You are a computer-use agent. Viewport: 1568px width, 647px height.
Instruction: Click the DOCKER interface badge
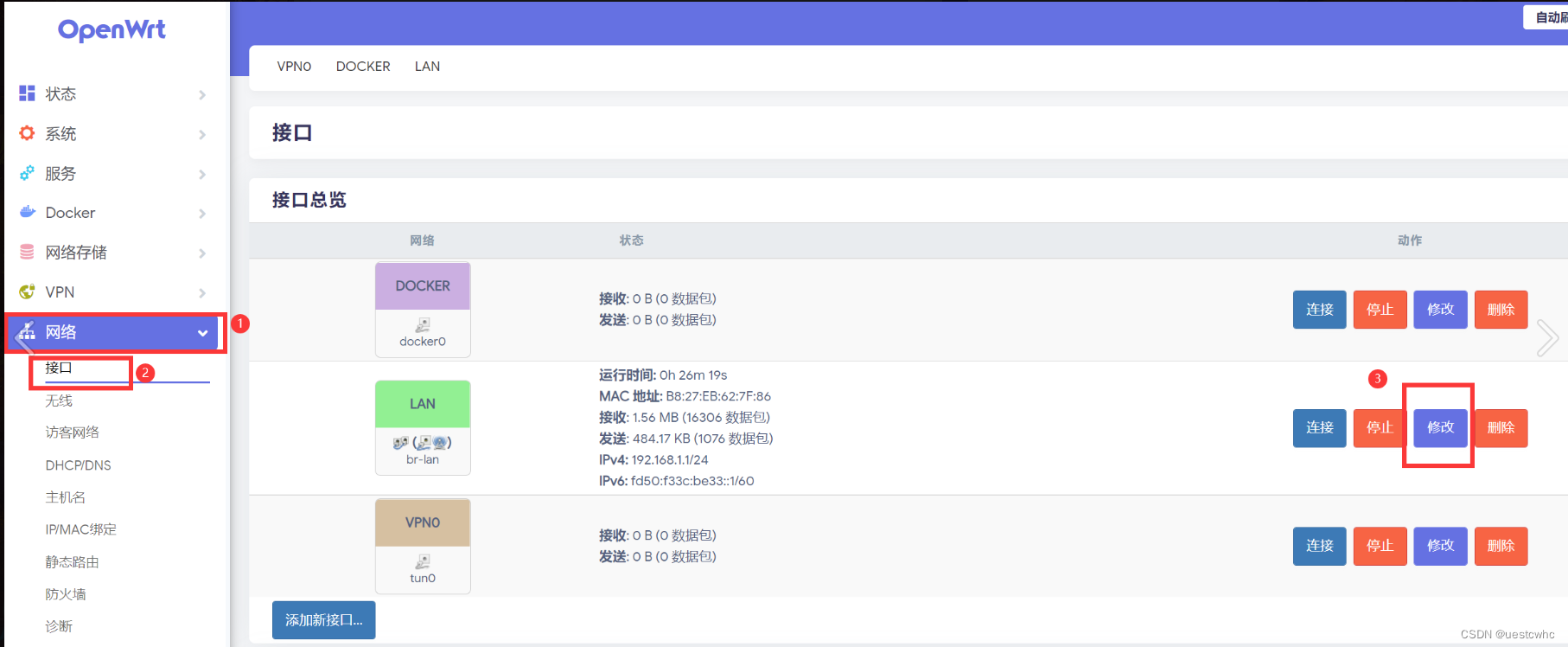coord(423,286)
